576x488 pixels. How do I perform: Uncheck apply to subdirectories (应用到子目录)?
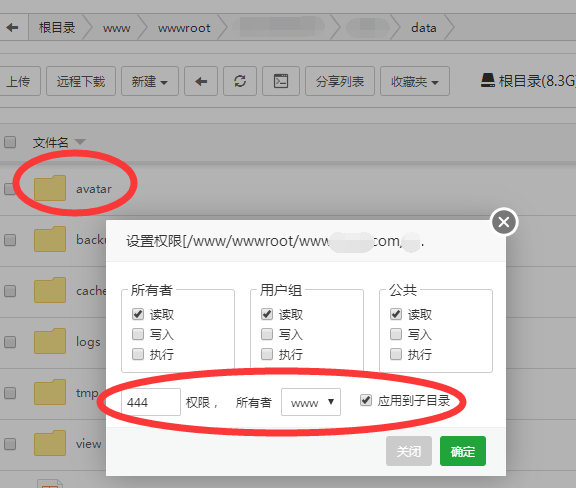coord(366,400)
